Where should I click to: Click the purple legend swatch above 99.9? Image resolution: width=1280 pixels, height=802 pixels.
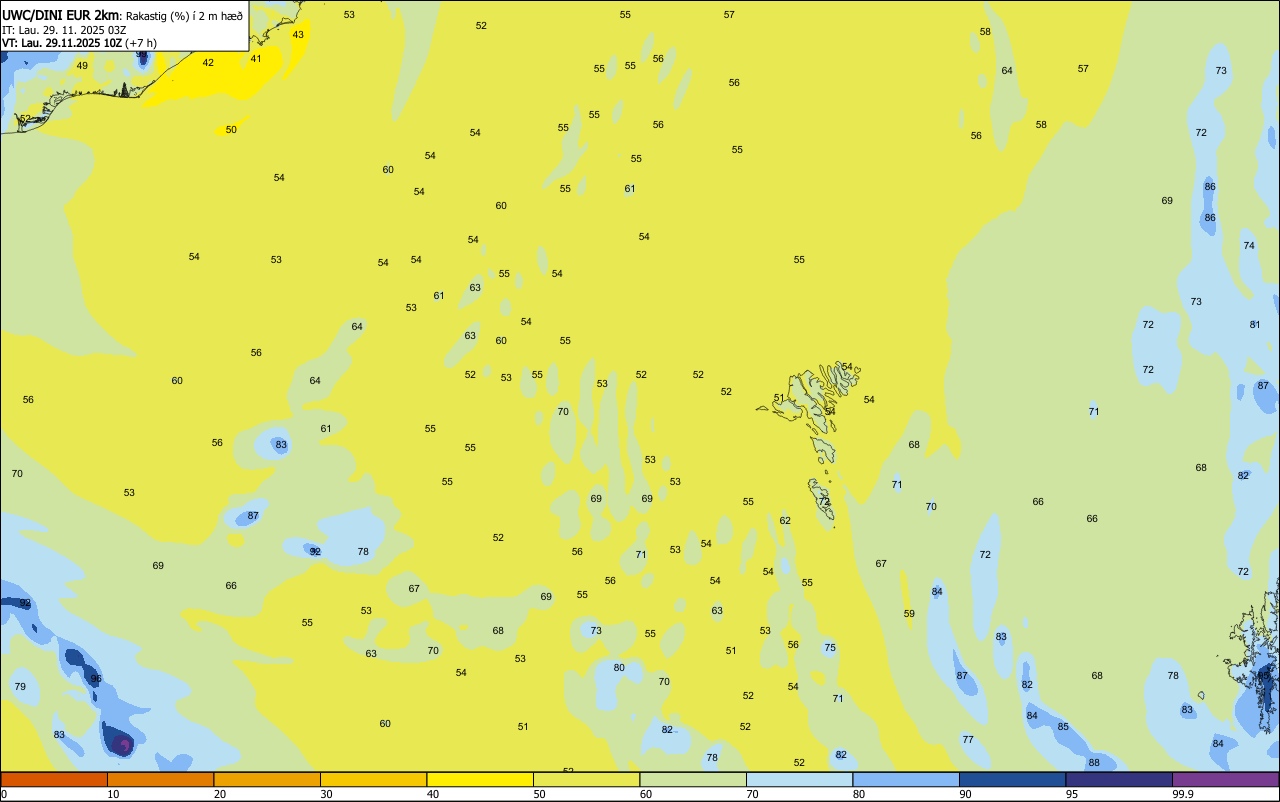coord(1225,779)
